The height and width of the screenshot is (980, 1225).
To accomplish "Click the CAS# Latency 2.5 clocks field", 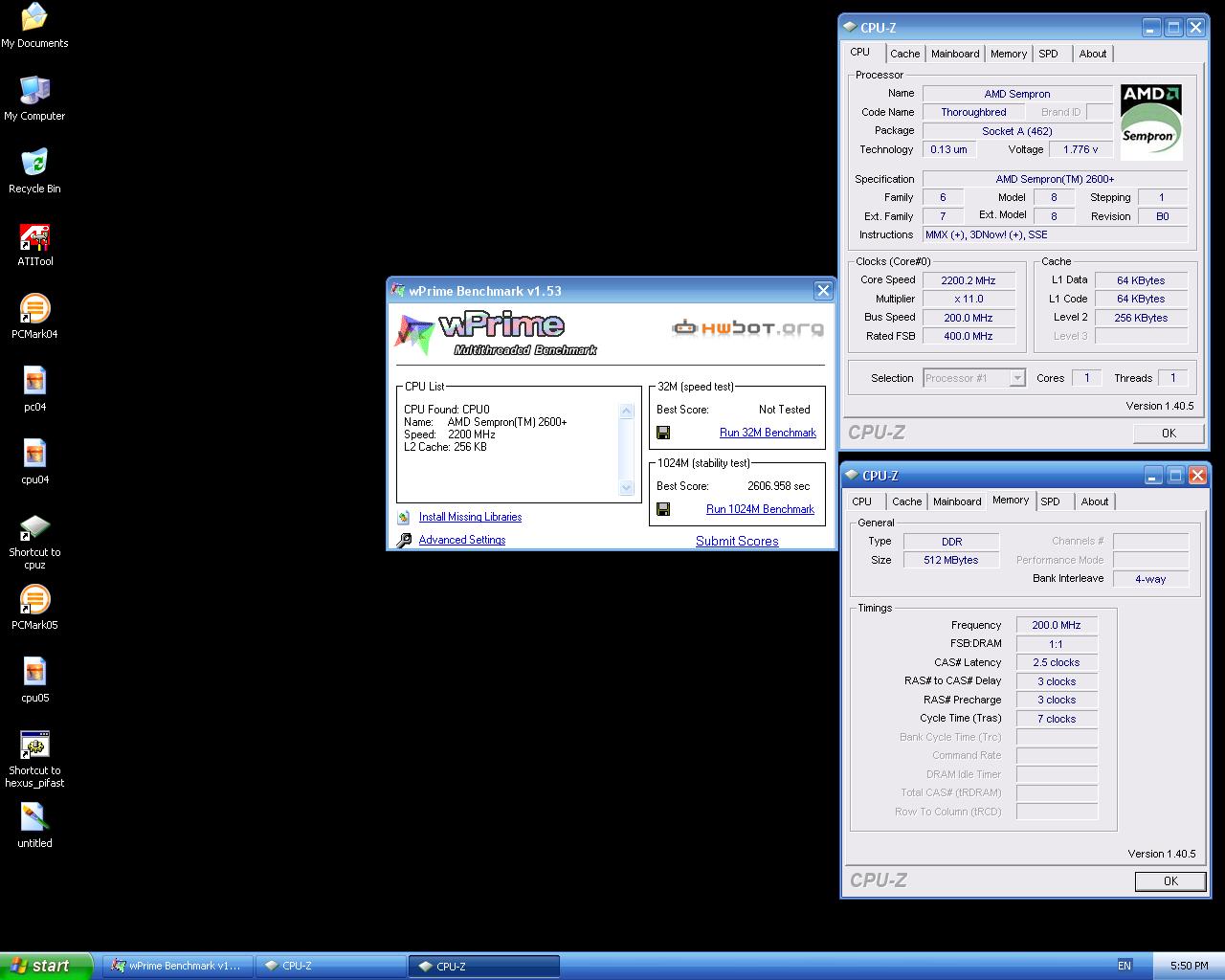I will (x=1057, y=662).
